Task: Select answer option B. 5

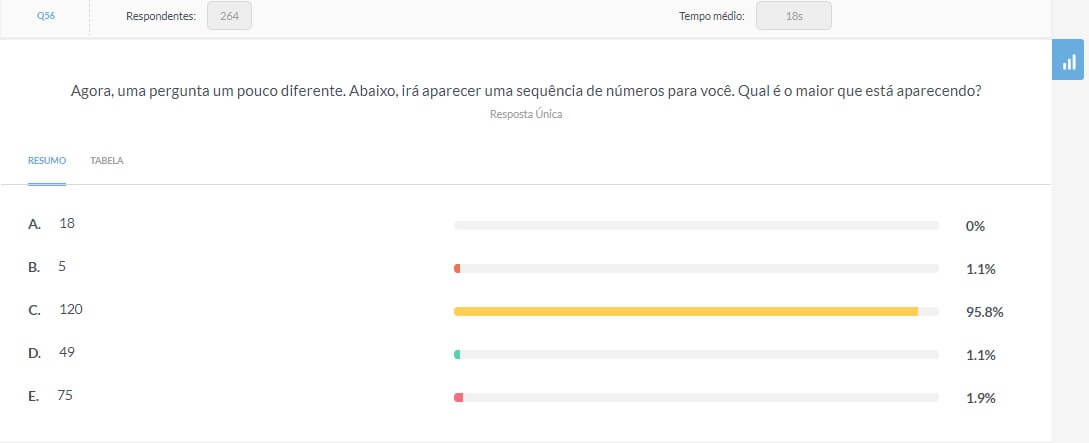Action: coord(47,267)
